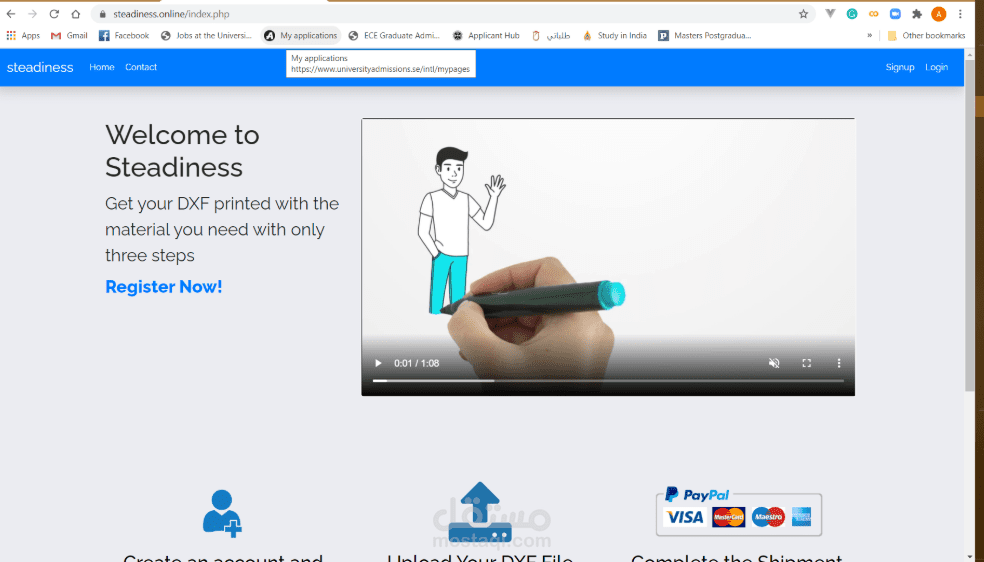Click the Maestro card logo
Screen dimensions: 984x562
tap(768, 517)
